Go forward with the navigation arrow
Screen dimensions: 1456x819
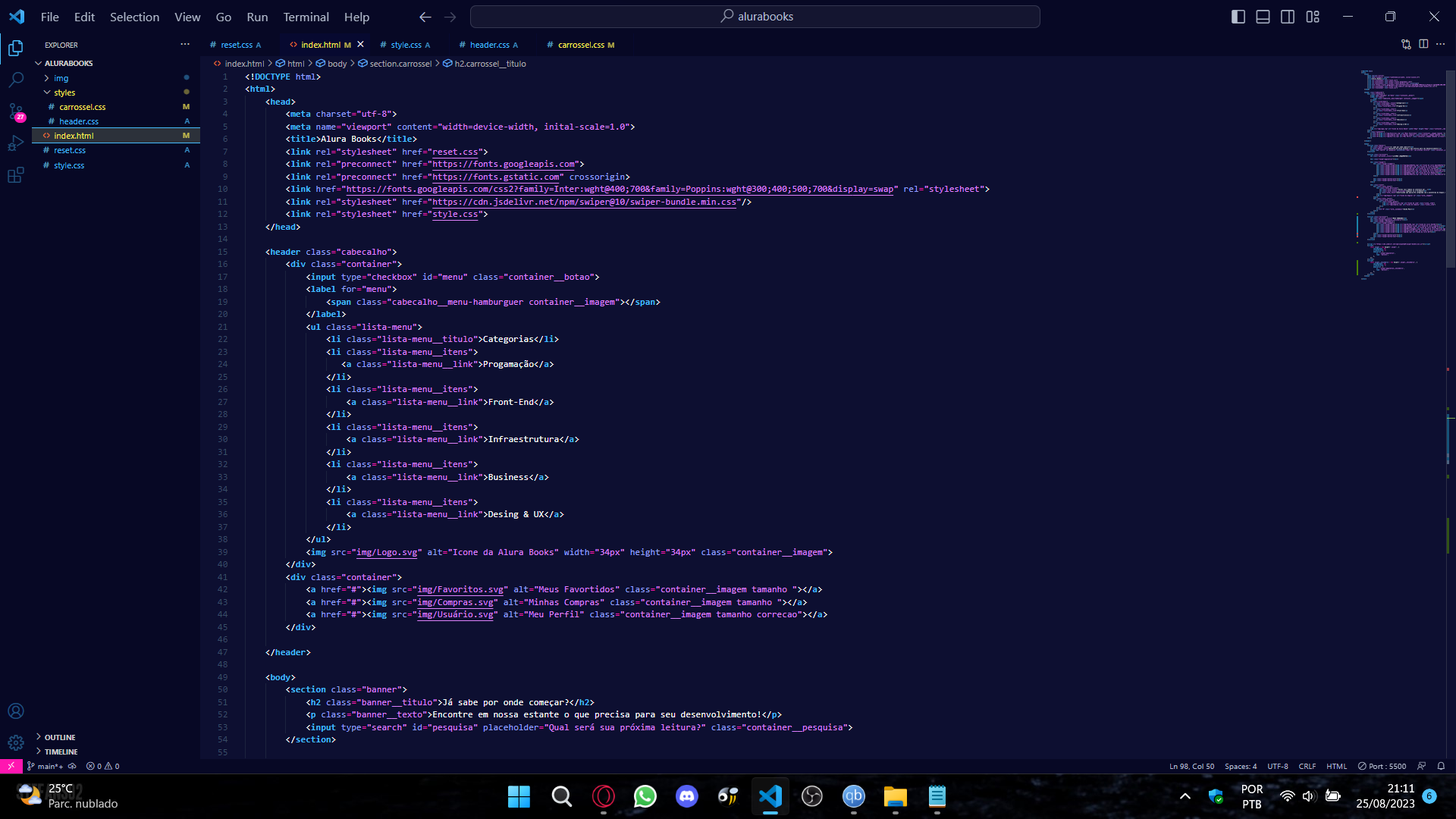click(x=450, y=17)
